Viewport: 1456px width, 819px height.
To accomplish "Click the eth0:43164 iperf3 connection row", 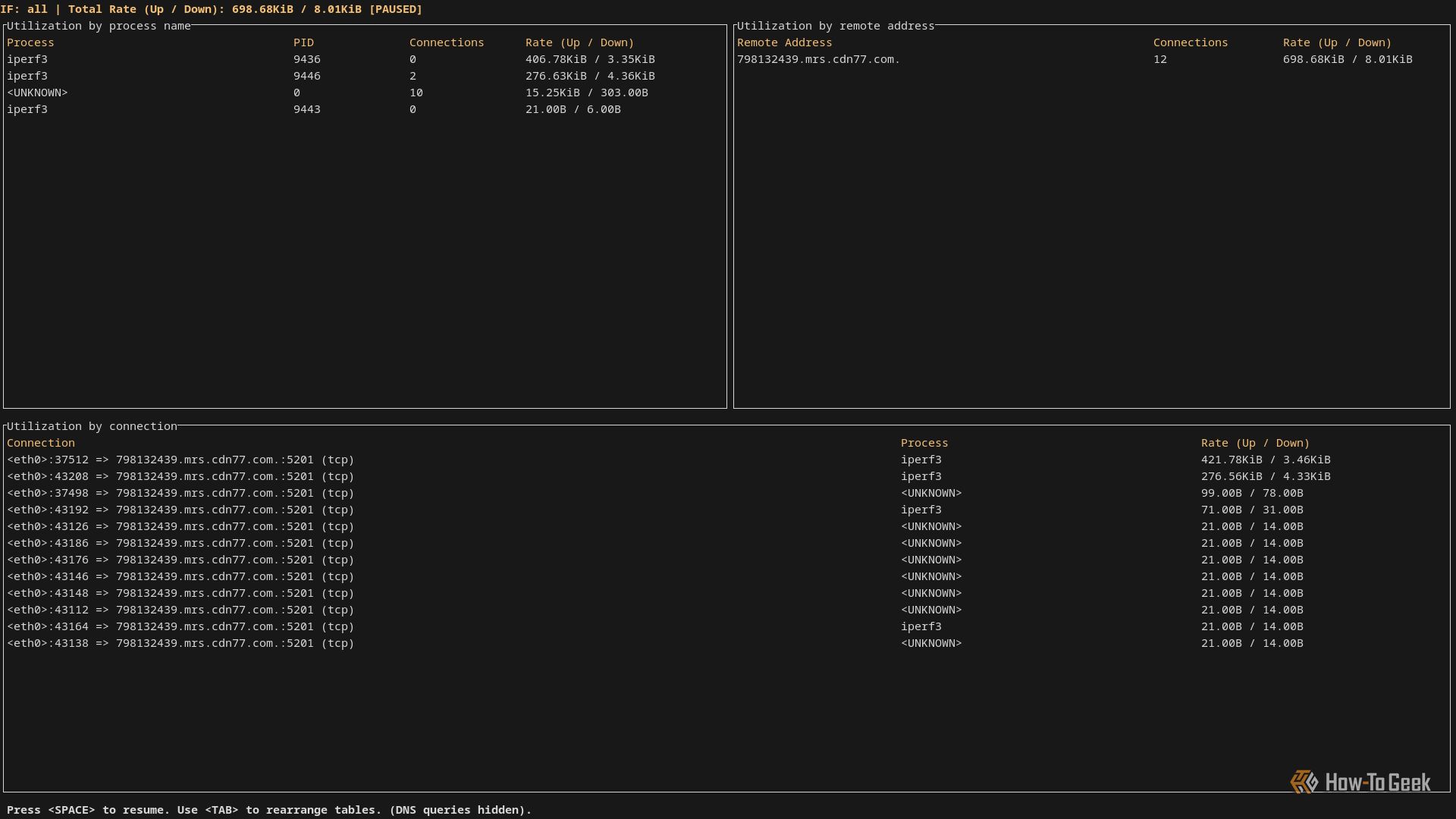I will 180,626.
